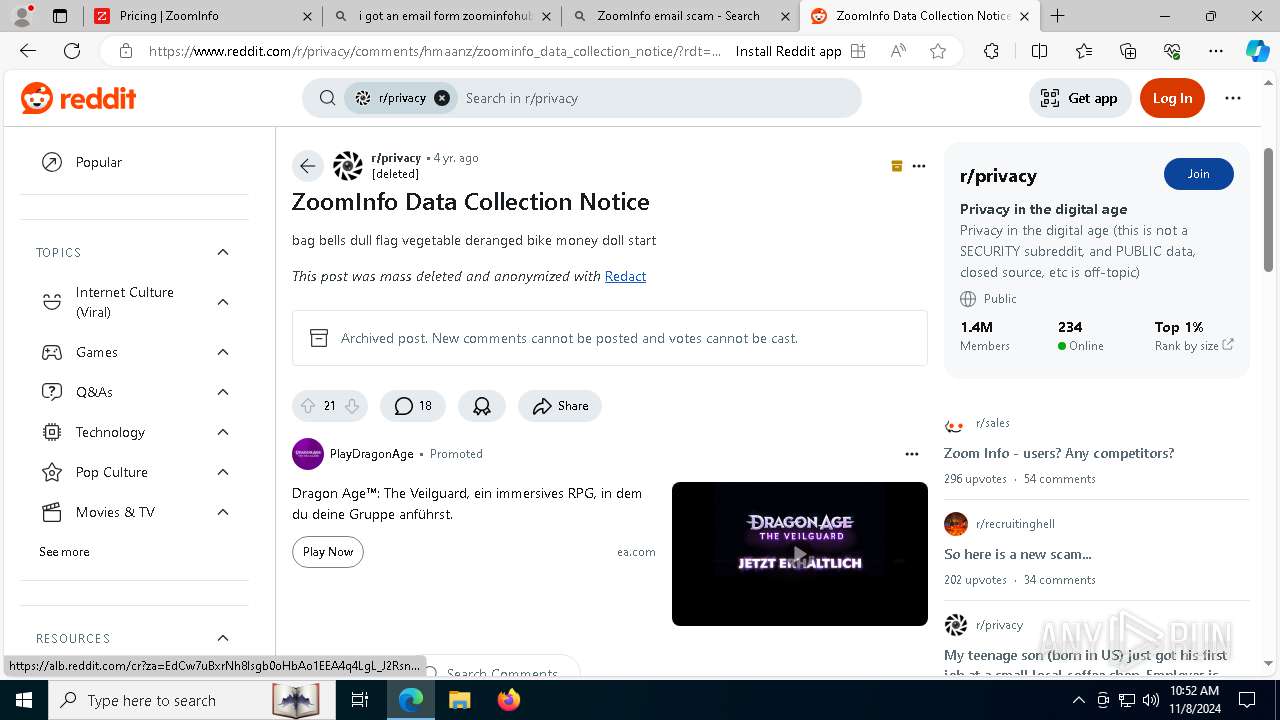The width and height of the screenshot is (1280, 720).
Task: Open post options three-dot menu
Action: point(919,166)
